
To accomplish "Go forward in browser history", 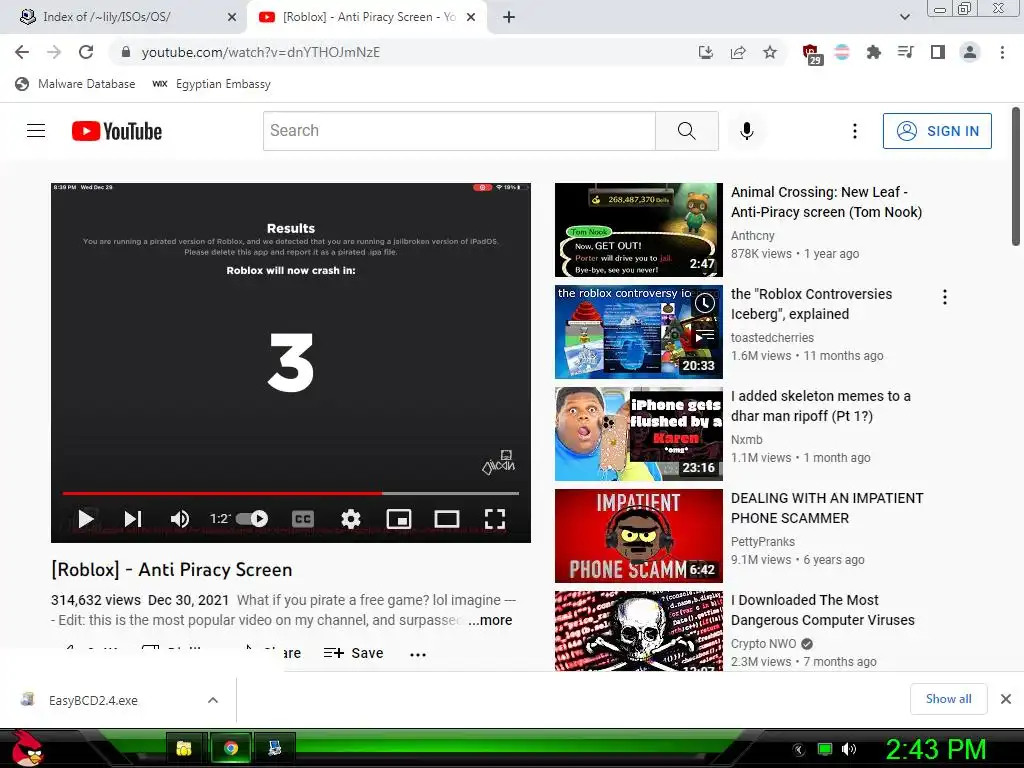I will point(54,52).
